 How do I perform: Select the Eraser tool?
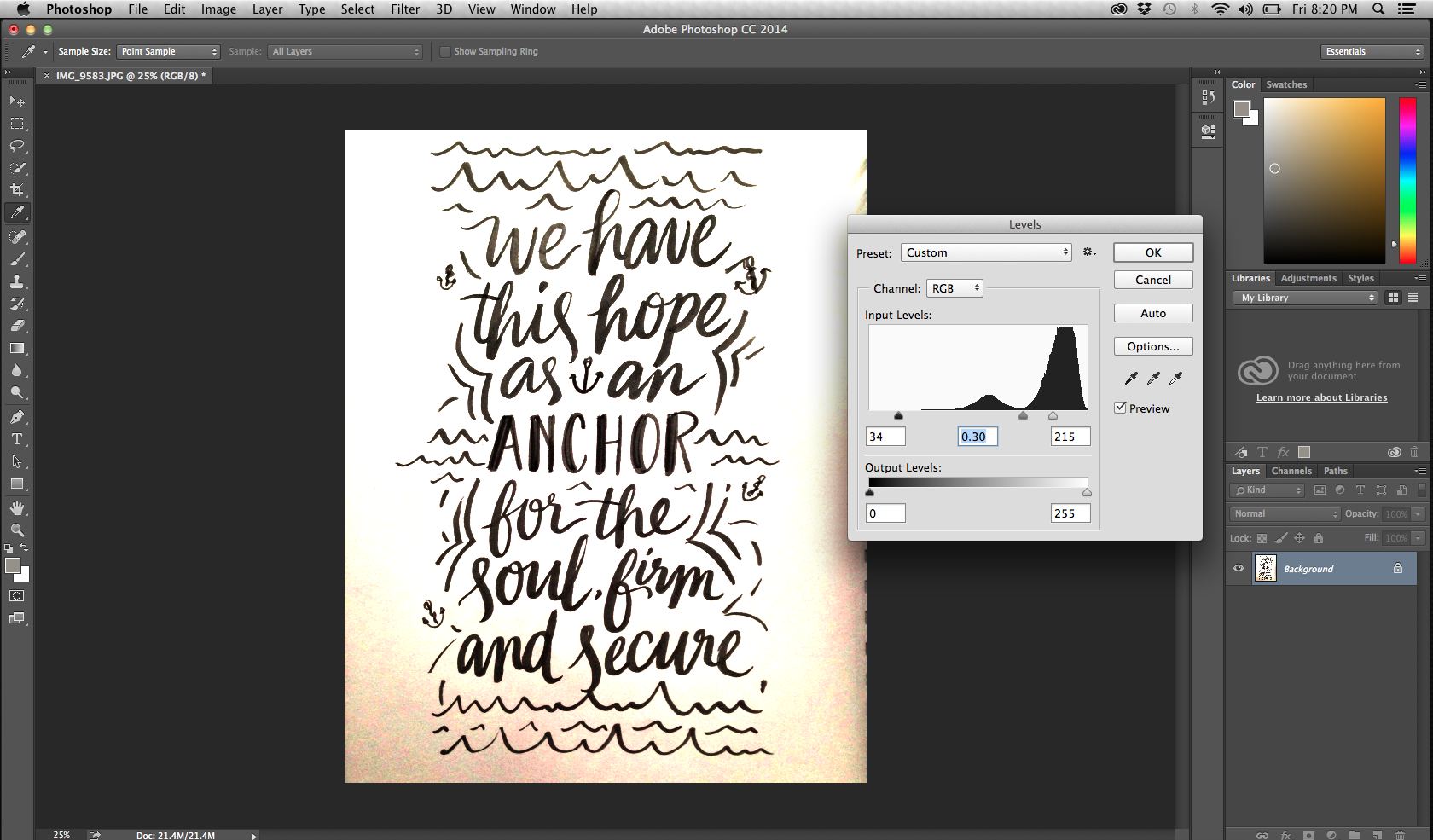(x=17, y=326)
